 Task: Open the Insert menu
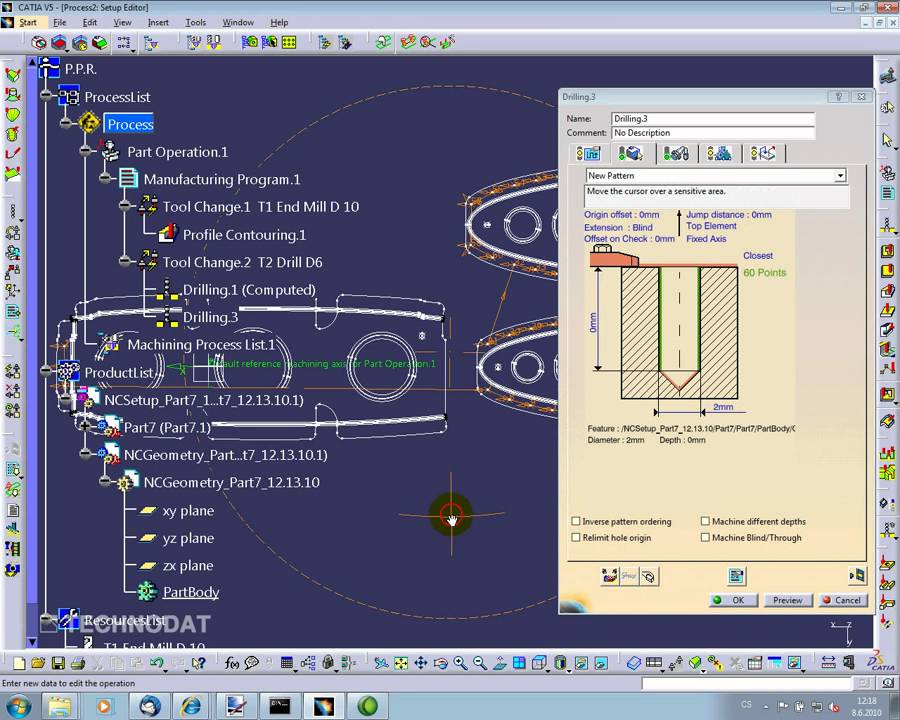click(158, 22)
